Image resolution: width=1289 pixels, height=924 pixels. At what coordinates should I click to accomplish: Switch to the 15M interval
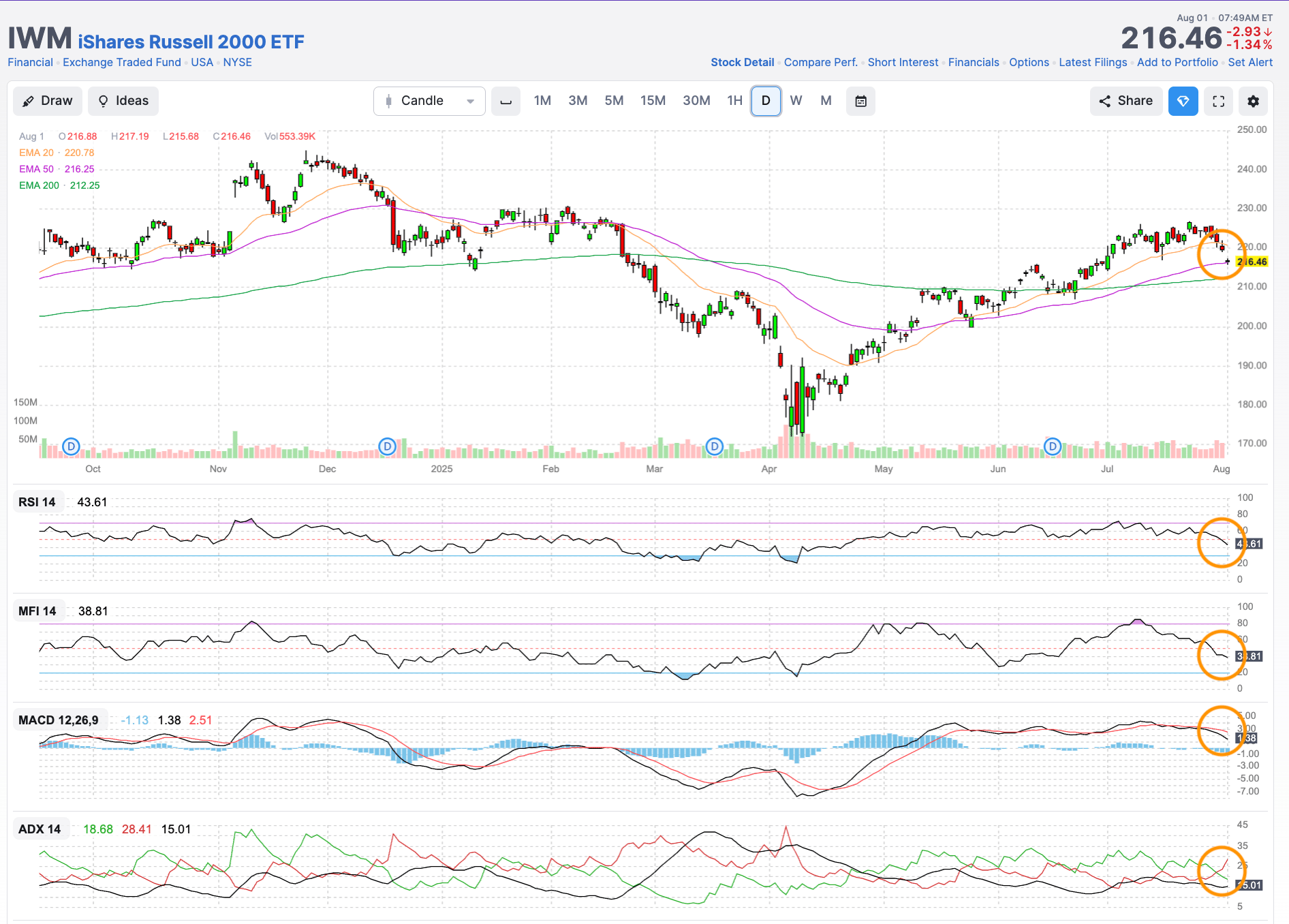653,101
